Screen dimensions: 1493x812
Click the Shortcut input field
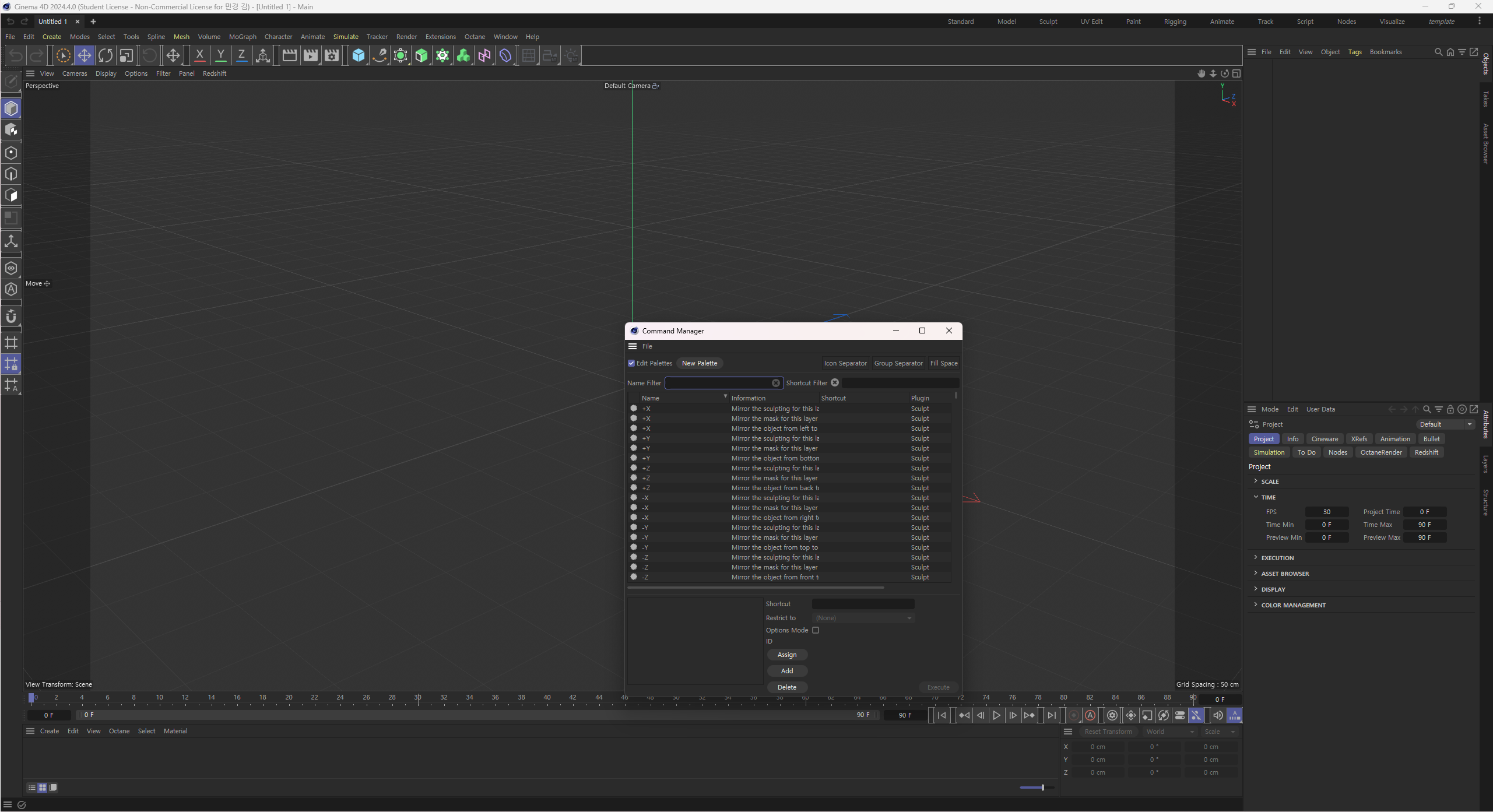(863, 604)
